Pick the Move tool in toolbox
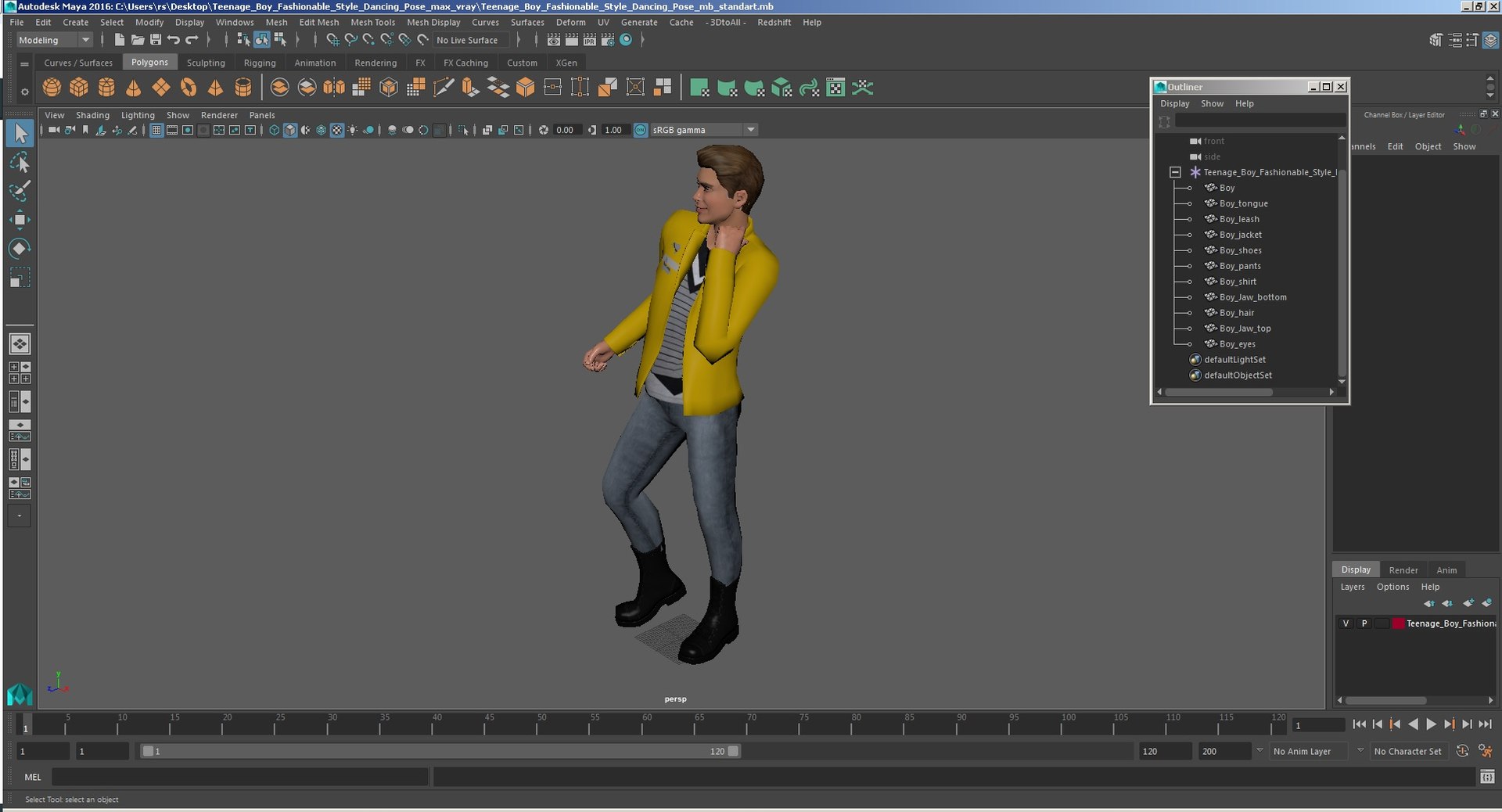 click(20, 220)
